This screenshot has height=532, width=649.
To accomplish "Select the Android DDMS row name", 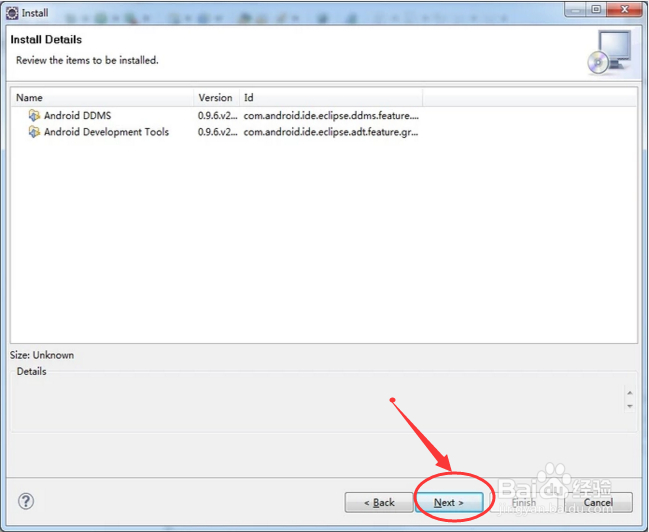I will (77, 116).
